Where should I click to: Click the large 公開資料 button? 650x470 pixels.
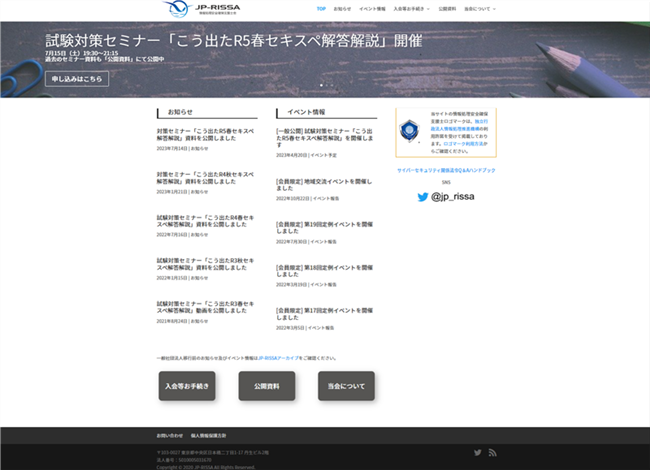pyautogui.click(x=266, y=386)
